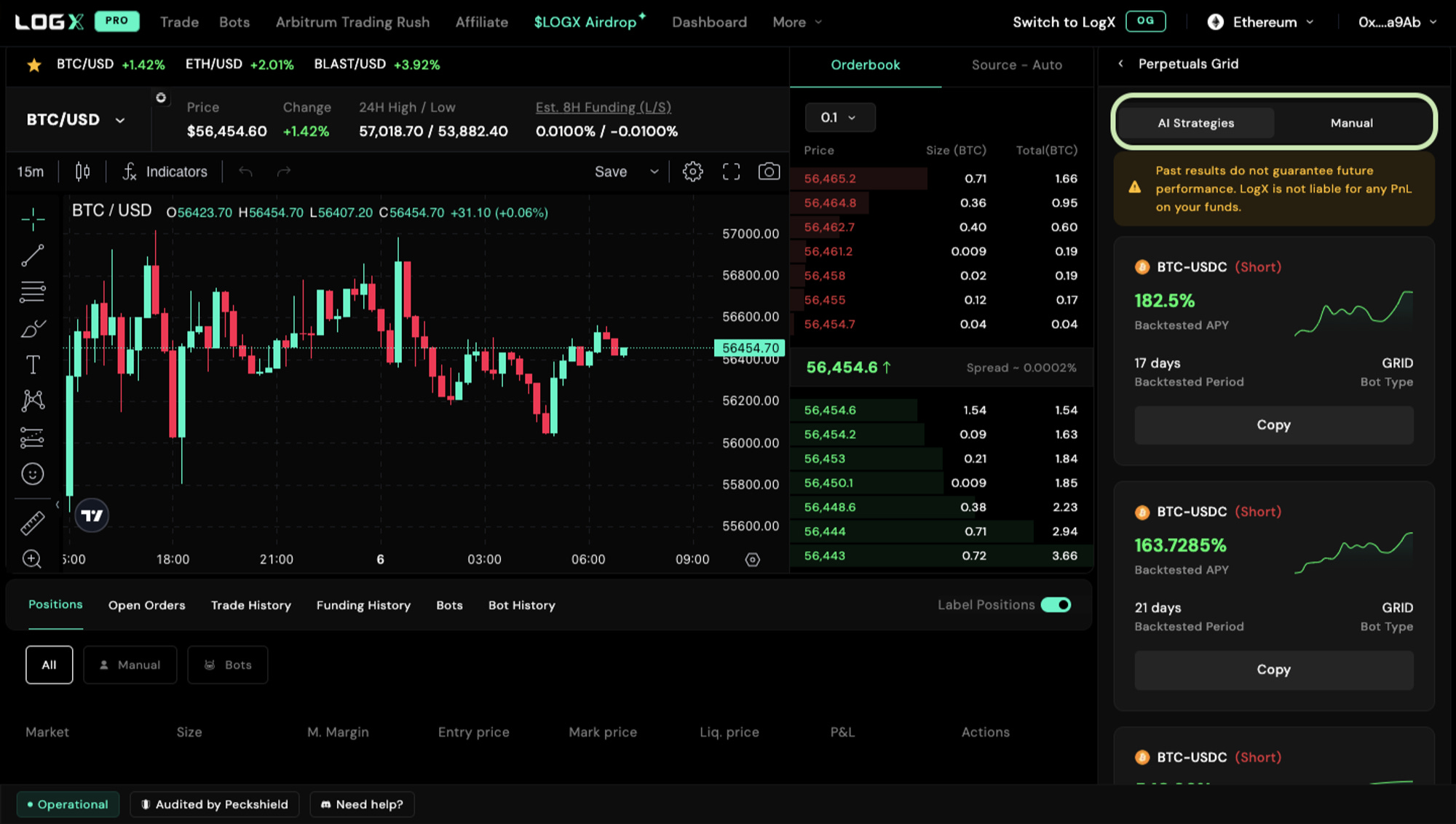Take a chart snapshot with camera icon
1456x824 pixels.
pos(769,172)
